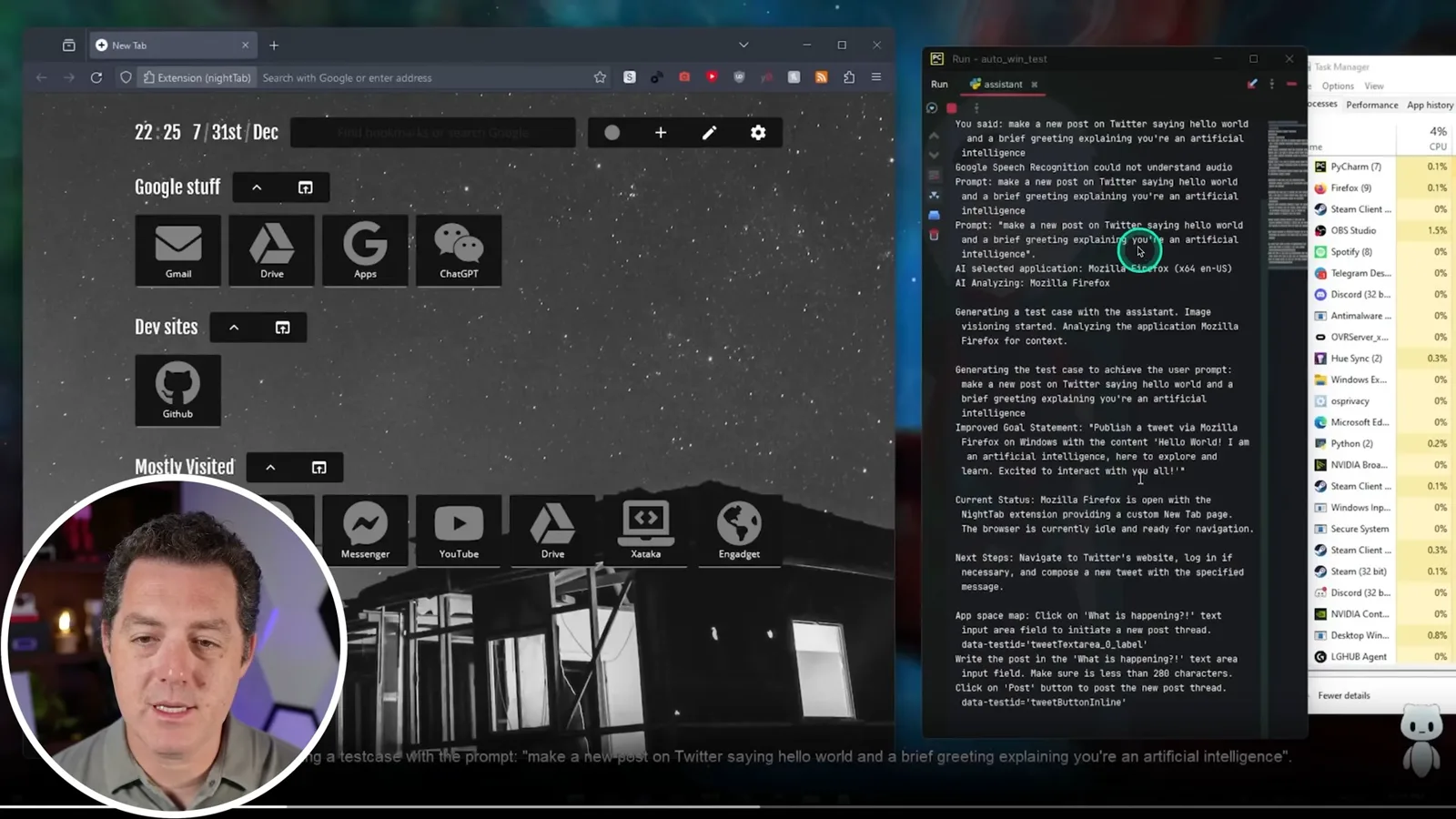
Task: Open the Xataka bookmark tile
Action: pyautogui.click(x=646, y=531)
